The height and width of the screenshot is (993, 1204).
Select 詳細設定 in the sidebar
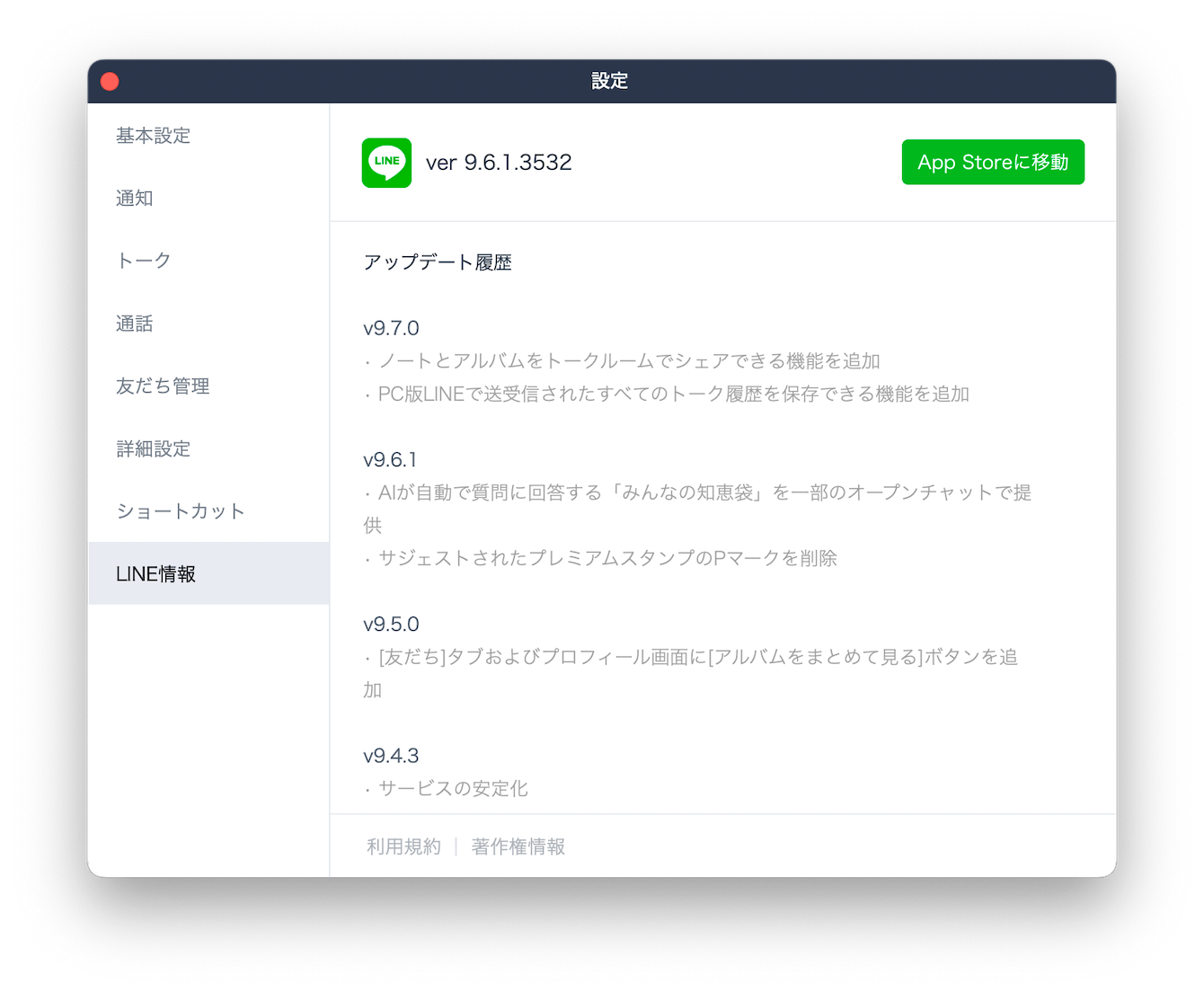coord(208,448)
